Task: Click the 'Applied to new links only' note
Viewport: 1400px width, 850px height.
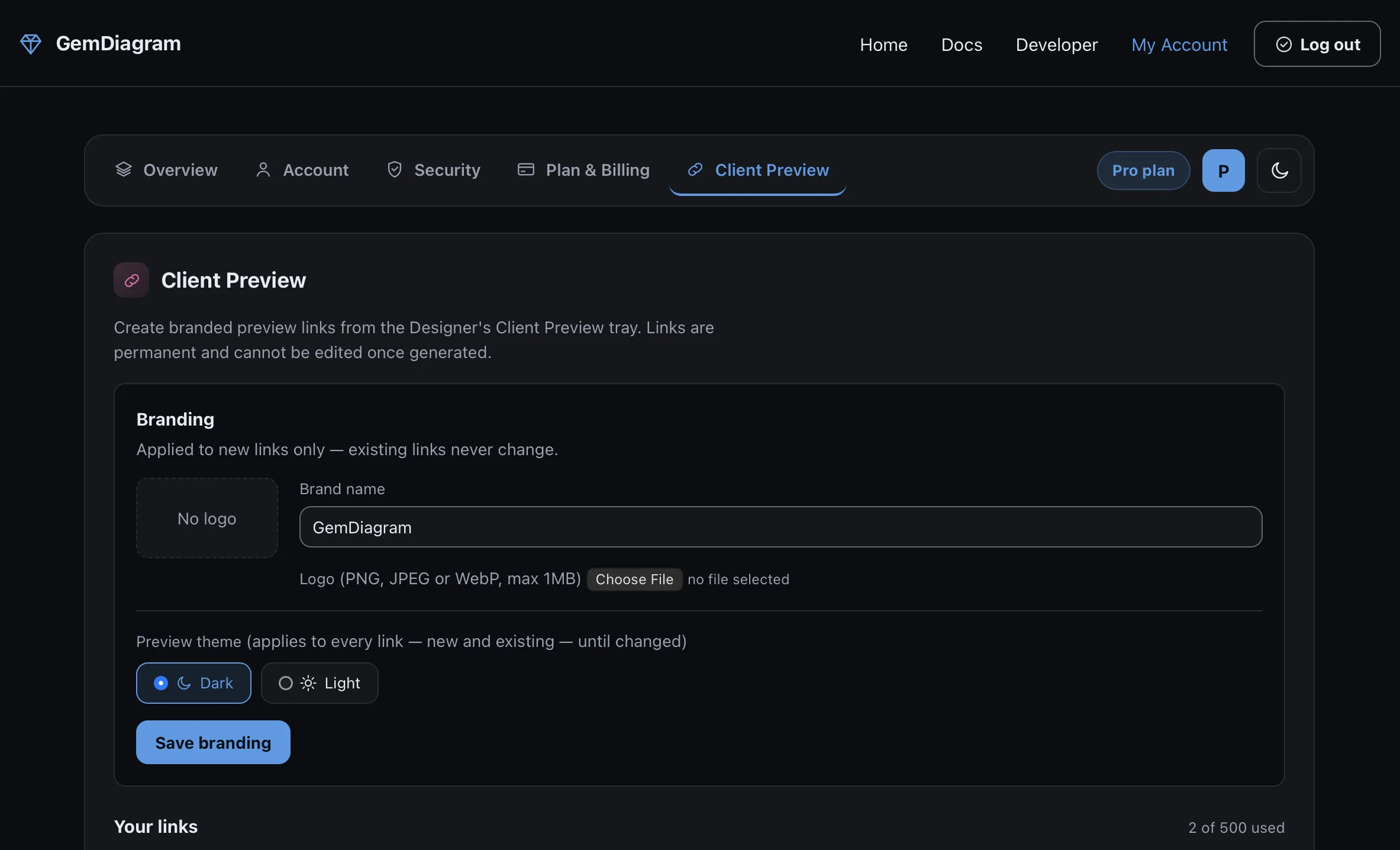Action: pos(347,449)
